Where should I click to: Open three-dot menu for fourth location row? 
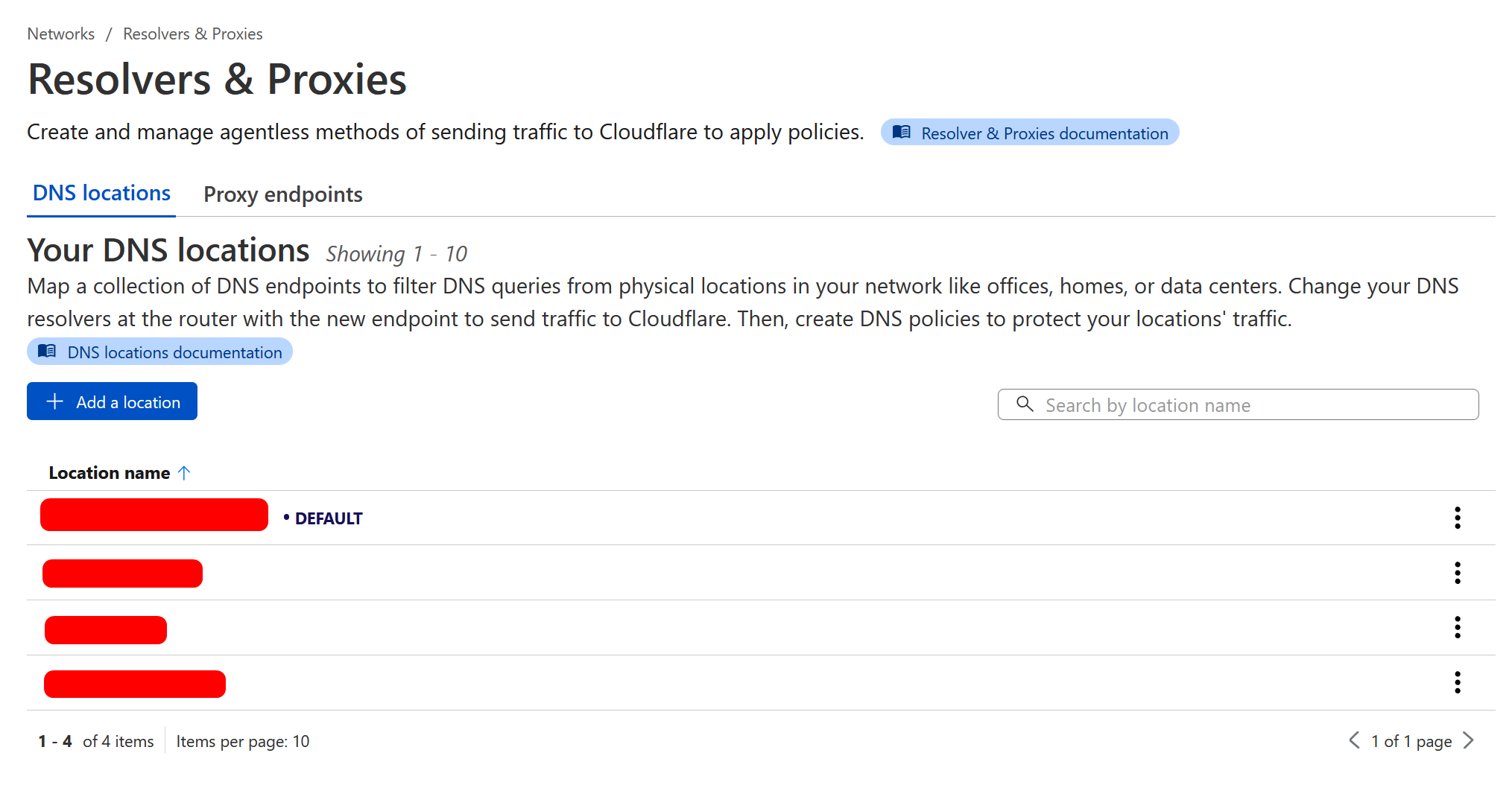pyautogui.click(x=1457, y=682)
